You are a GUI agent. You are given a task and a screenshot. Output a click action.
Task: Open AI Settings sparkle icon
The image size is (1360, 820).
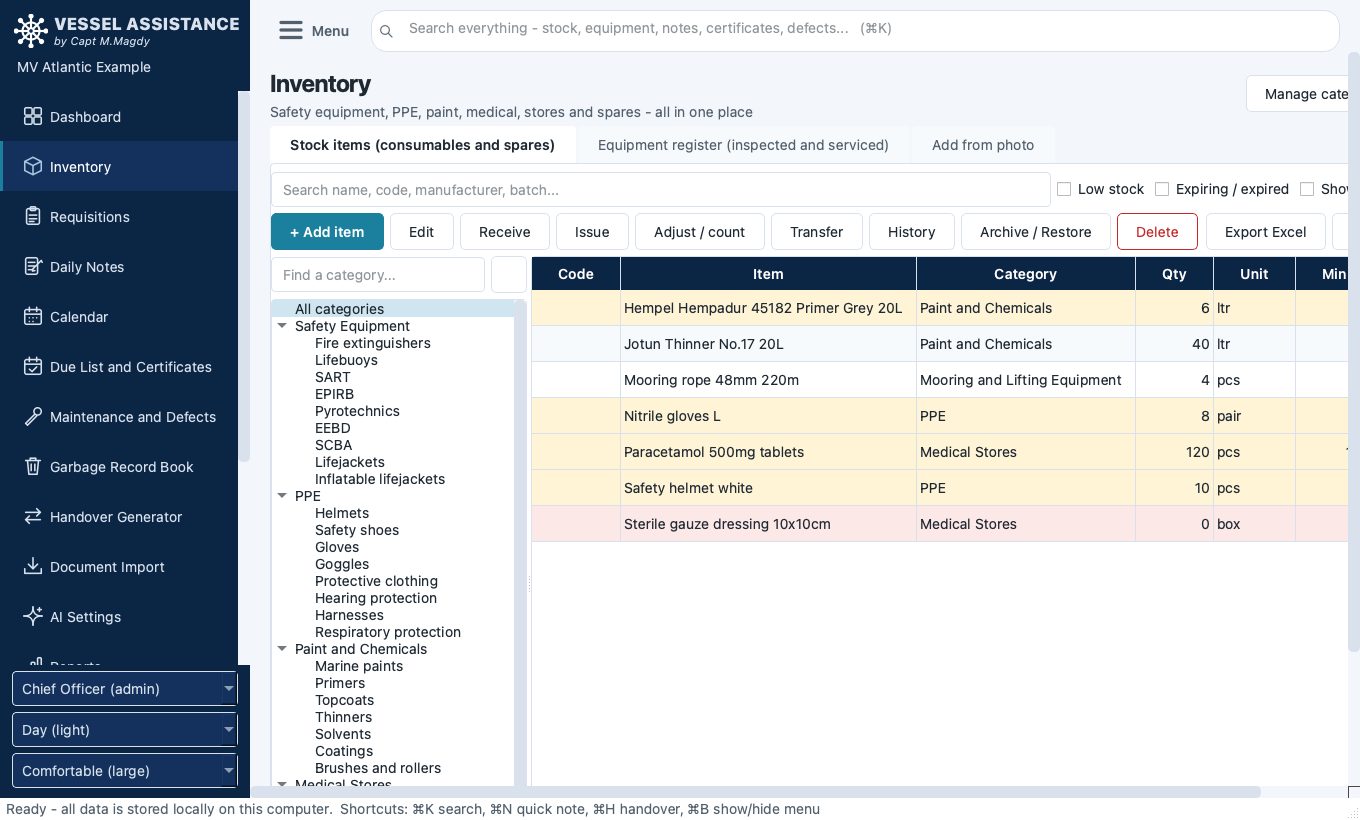click(33, 617)
